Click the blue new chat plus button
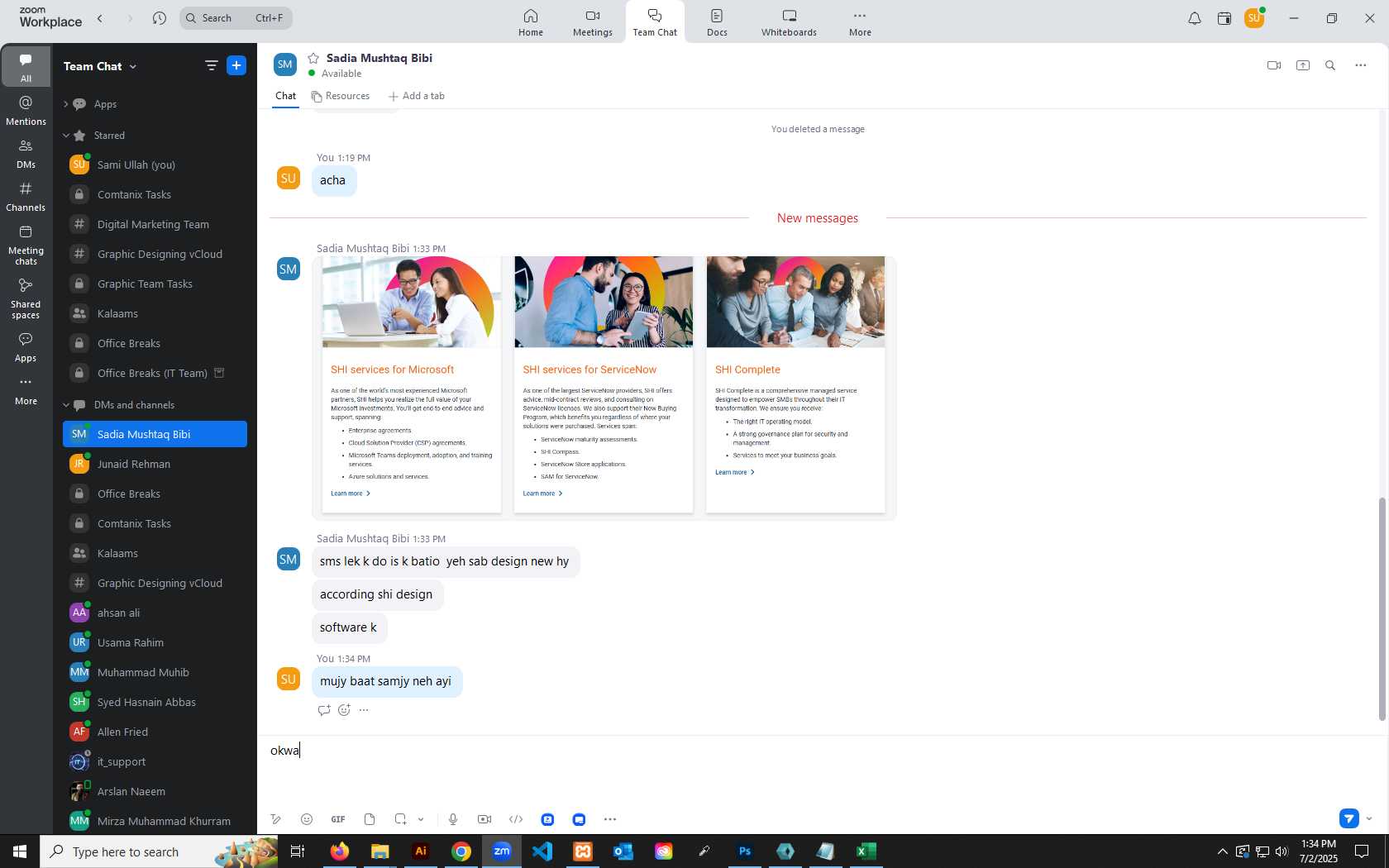The width and height of the screenshot is (1389, 868). tap(236, 65)
